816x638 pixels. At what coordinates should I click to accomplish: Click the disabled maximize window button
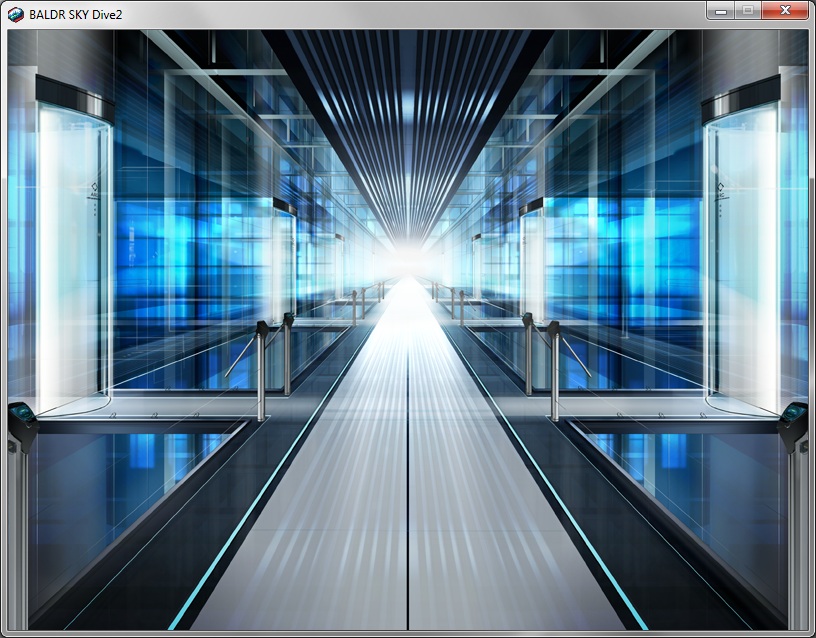point(748,11)
